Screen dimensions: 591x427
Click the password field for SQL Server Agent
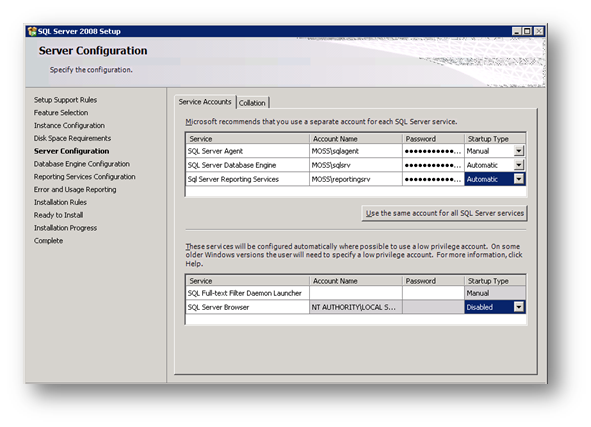pos(433,151)
